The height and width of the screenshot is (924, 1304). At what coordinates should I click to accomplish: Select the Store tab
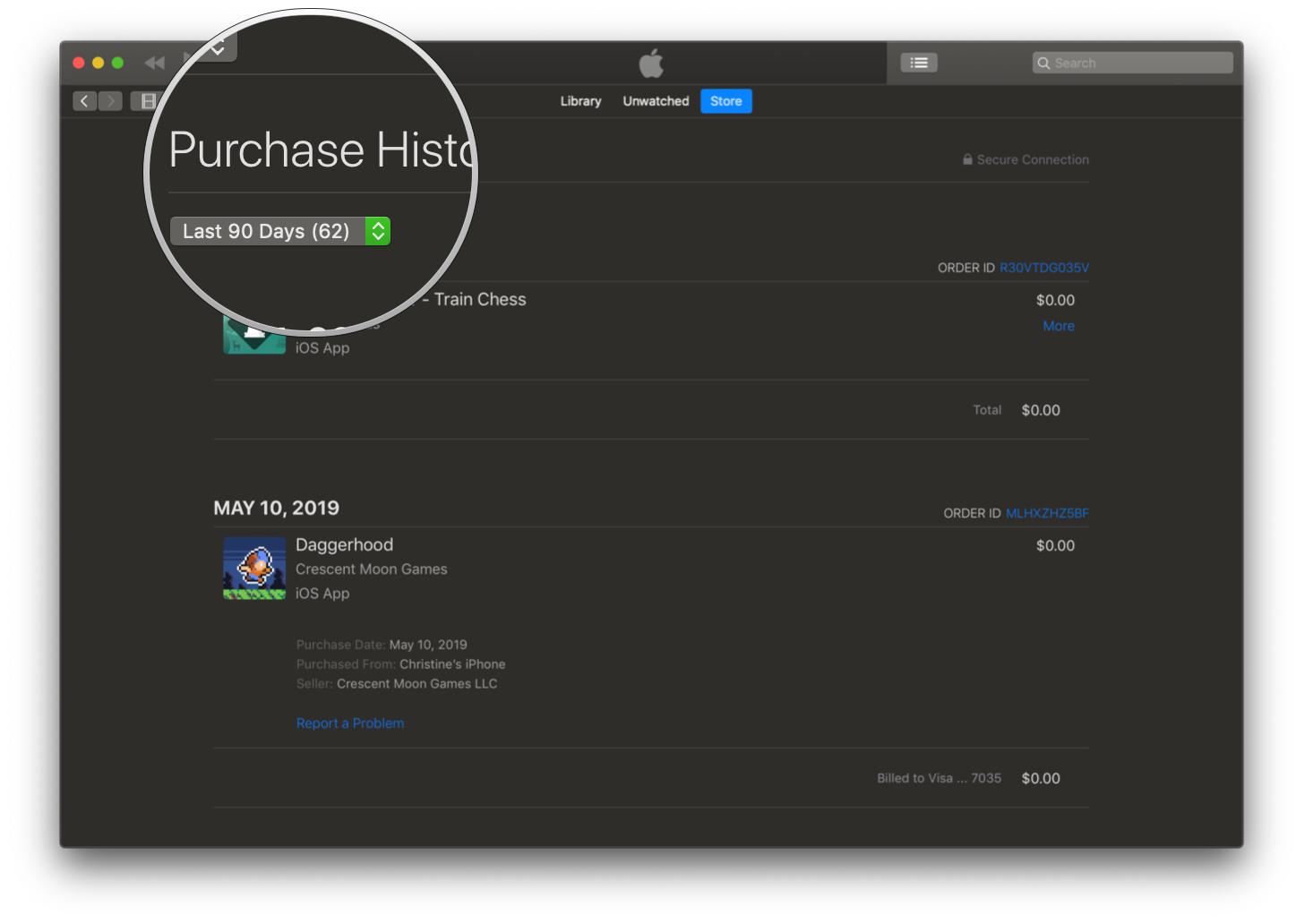[726, 101]
